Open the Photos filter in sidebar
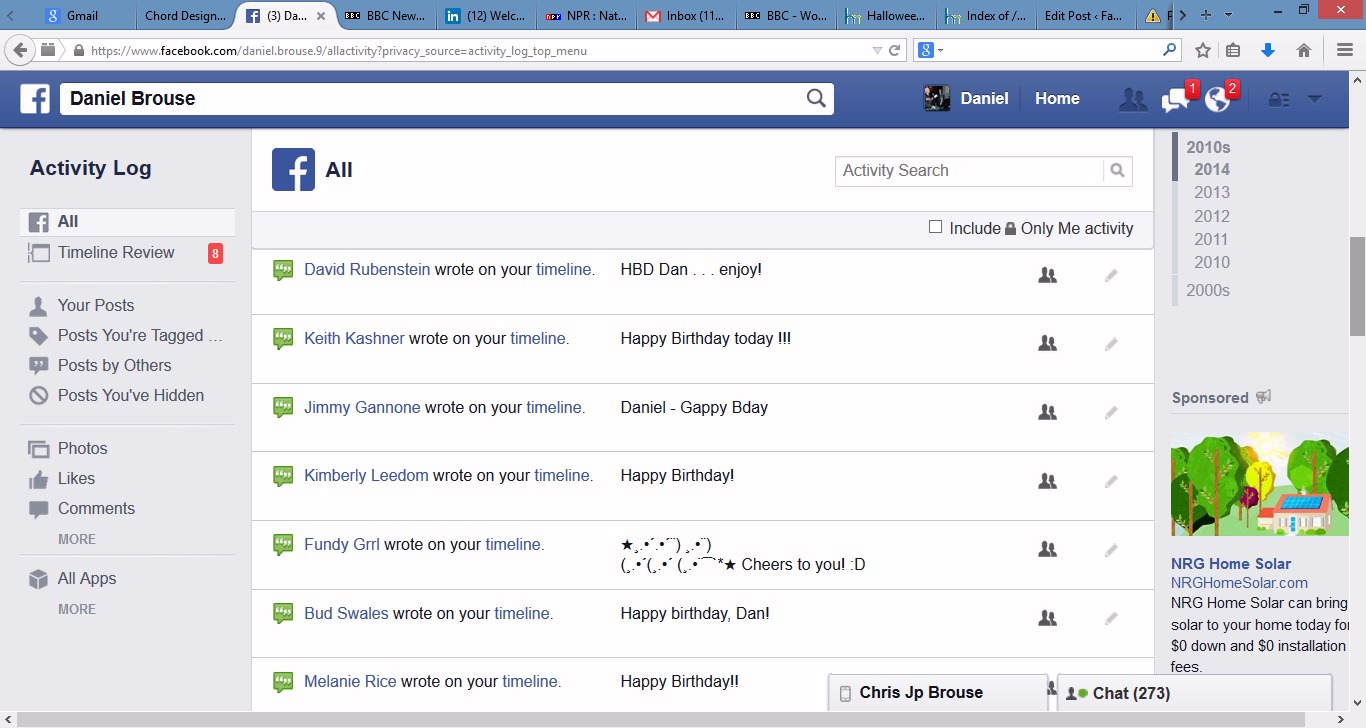Viewport: 1366px width, 728px height. click(x=82, y=449)
